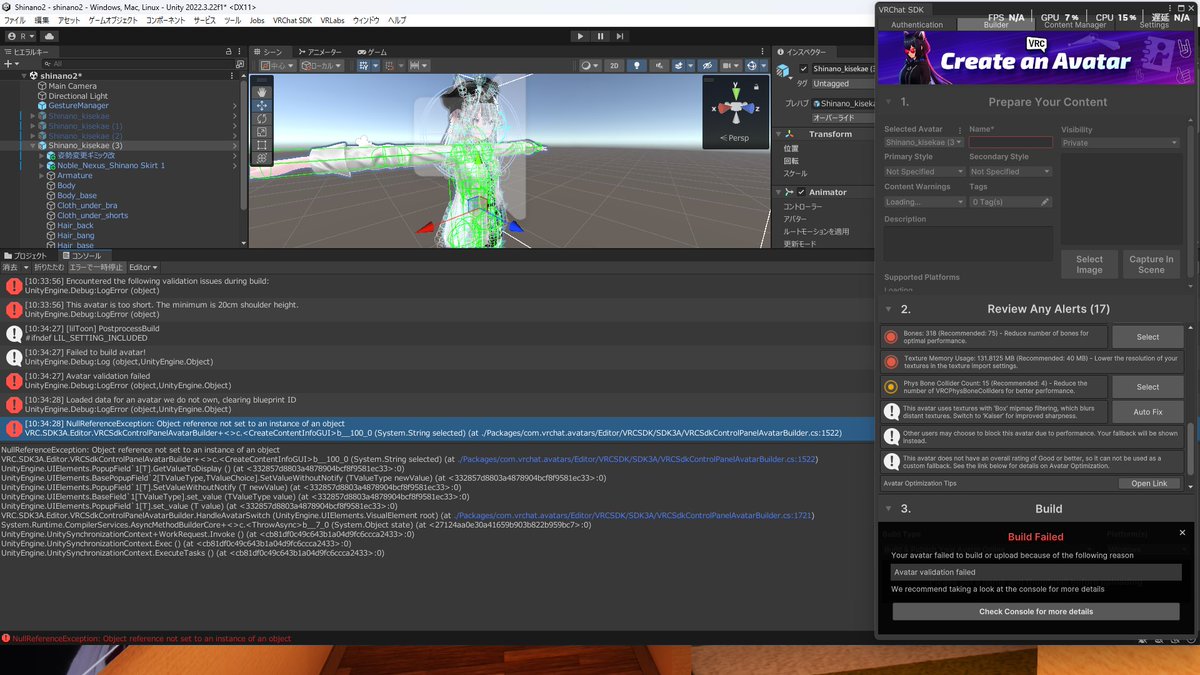Viewport: 1200px width, 675px height.
Task: Open the account R dropdown
Action: coord(21,36)
